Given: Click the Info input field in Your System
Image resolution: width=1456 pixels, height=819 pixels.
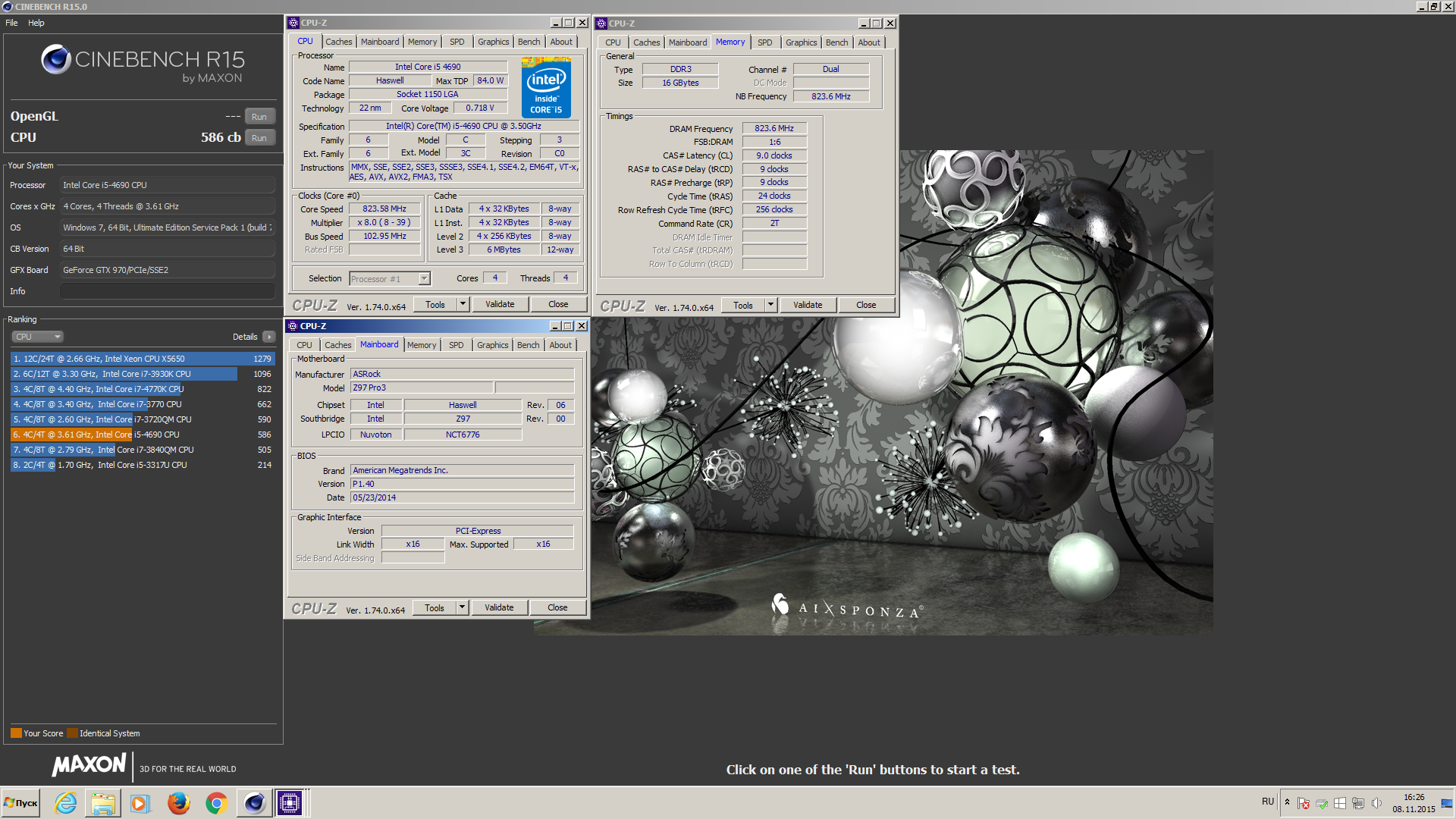Looking at the screenshot, I should pyautogui.click(x=168, y=291).
